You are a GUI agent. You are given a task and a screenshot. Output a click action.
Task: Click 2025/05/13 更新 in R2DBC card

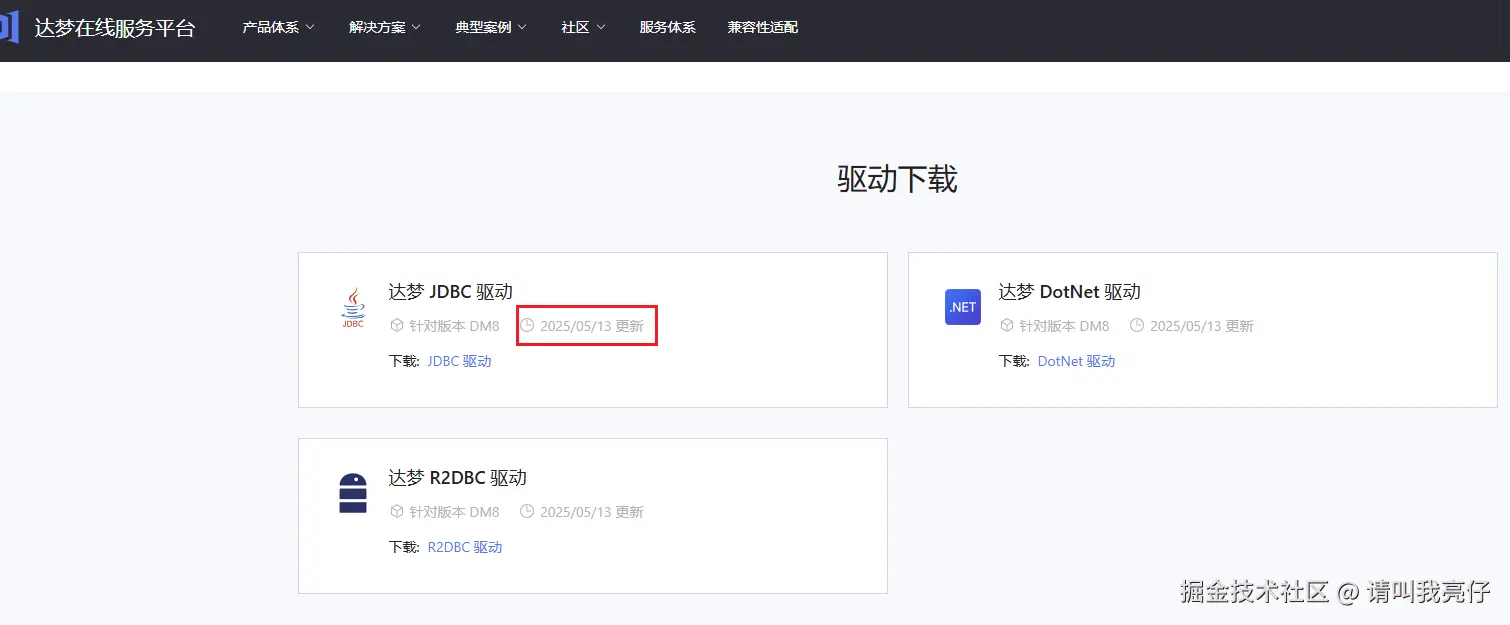click(x=592, y=512)
